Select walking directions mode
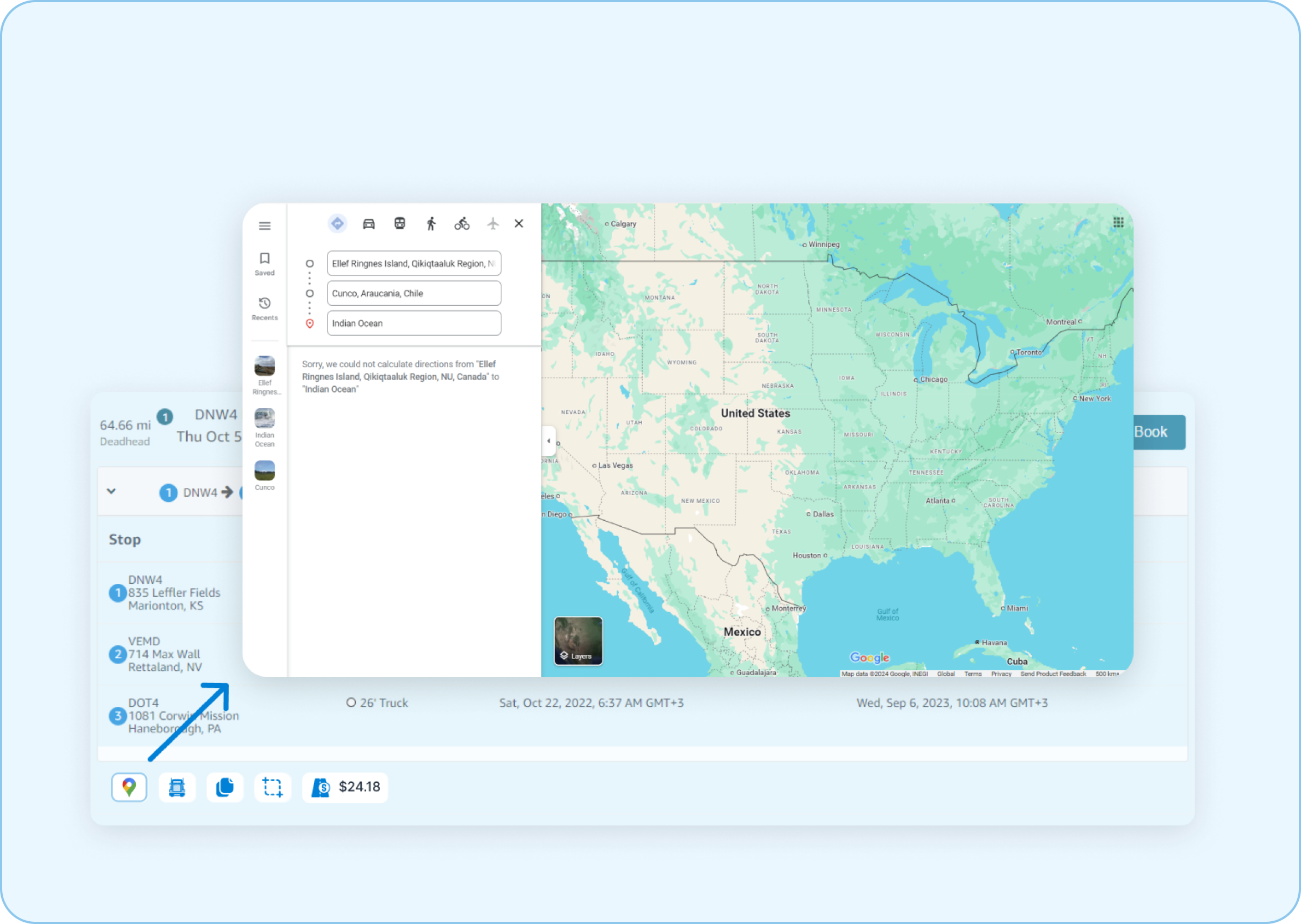Image resolution: width=1301 pixels, height=924 pixels. pyautogui.click(x=431, y=224)
